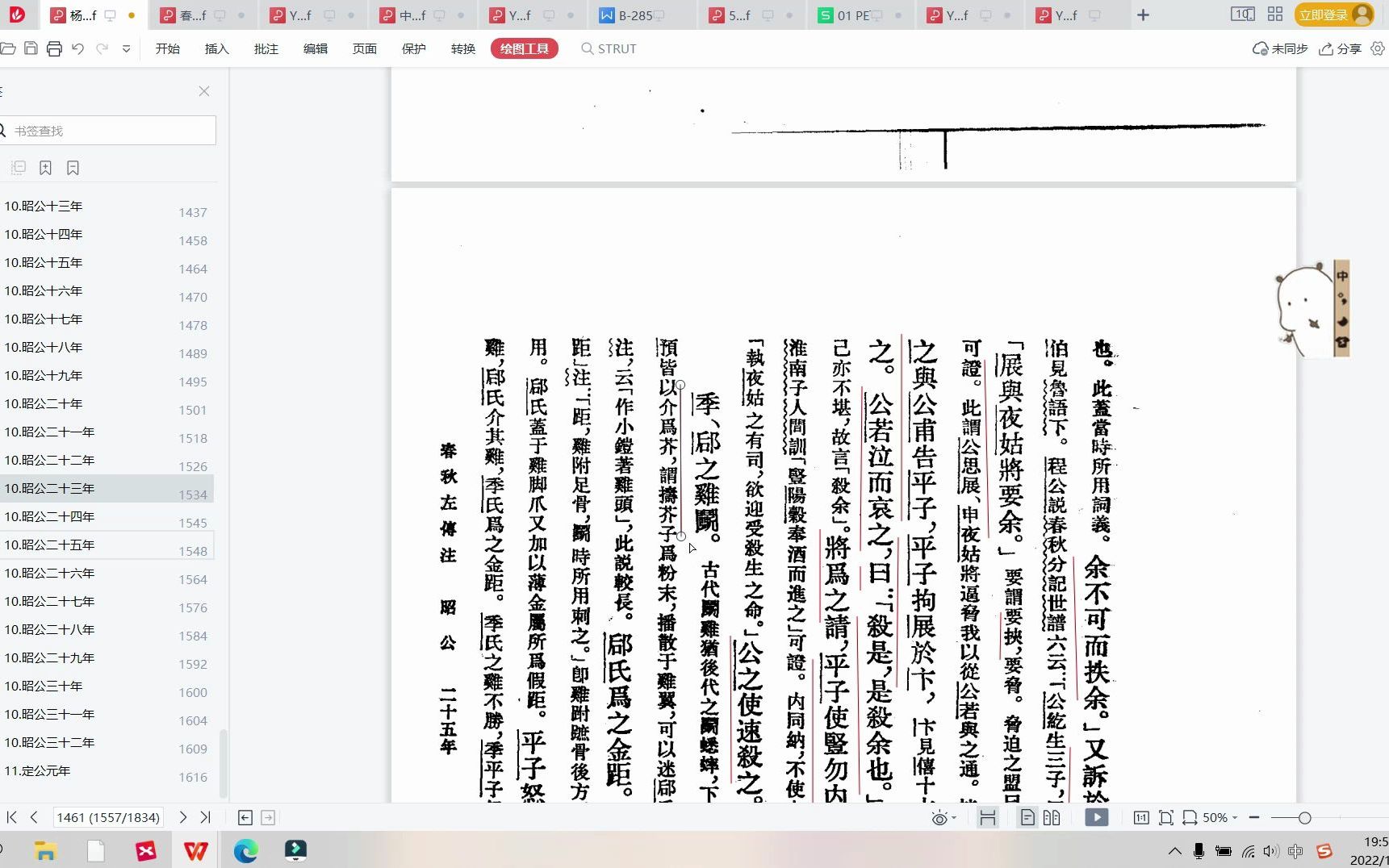The height and width of the screenshot is (868, 1389).
Task: Go to first page button
Action: 11,817
